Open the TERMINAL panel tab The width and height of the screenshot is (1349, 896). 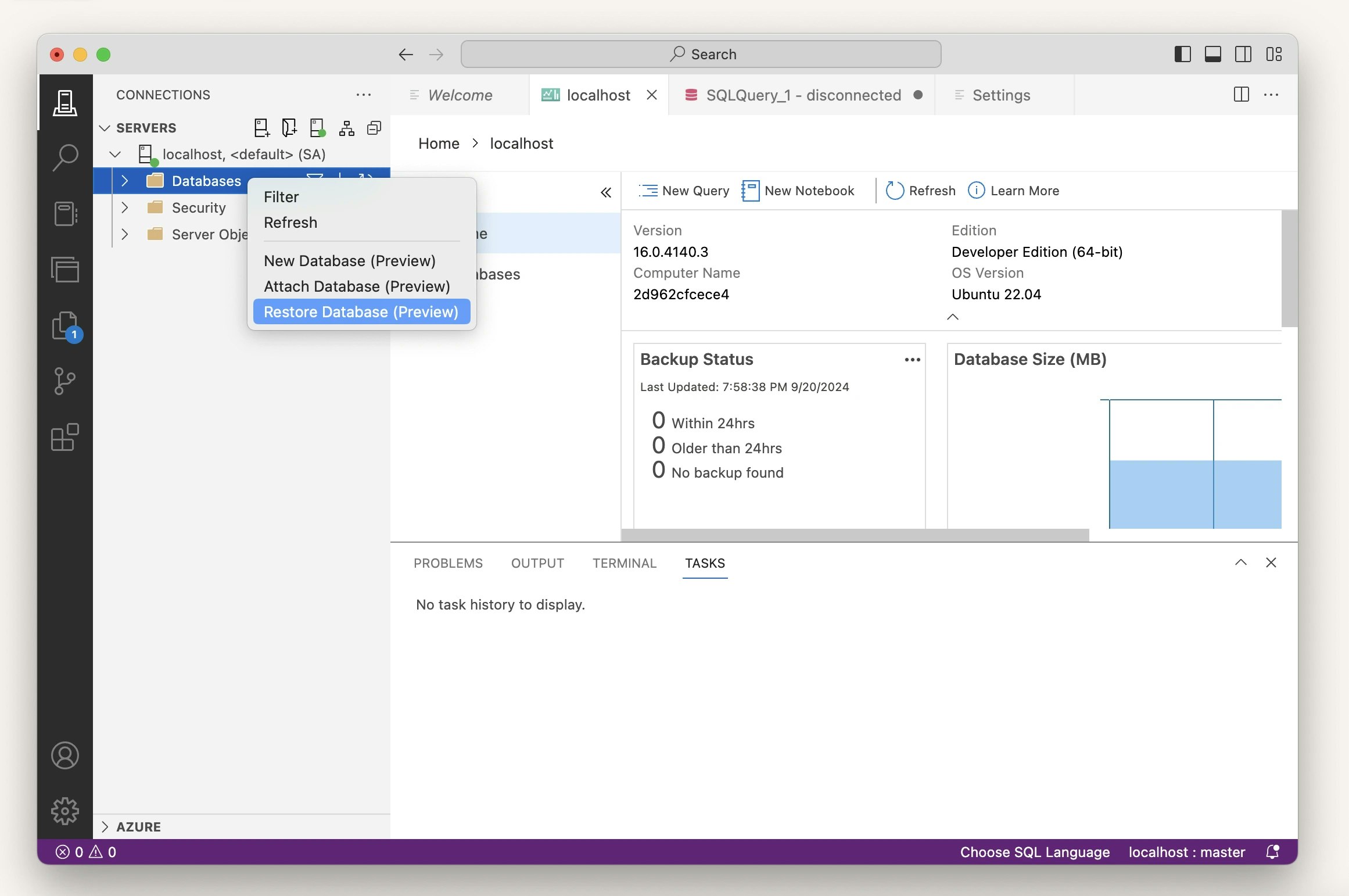pos(625,563)
